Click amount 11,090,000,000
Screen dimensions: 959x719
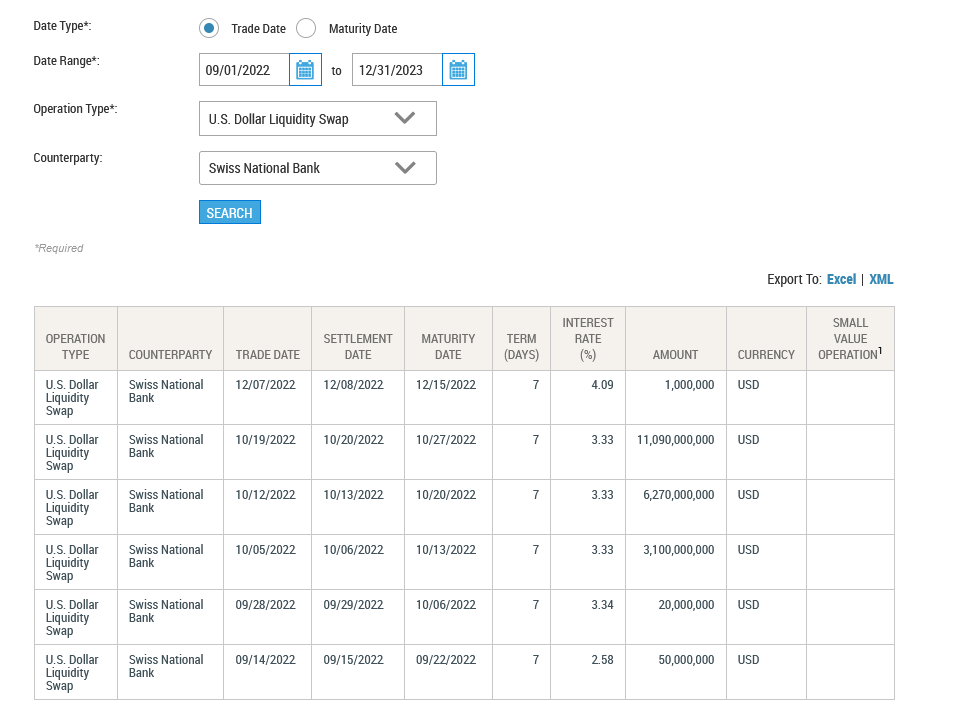676,440
